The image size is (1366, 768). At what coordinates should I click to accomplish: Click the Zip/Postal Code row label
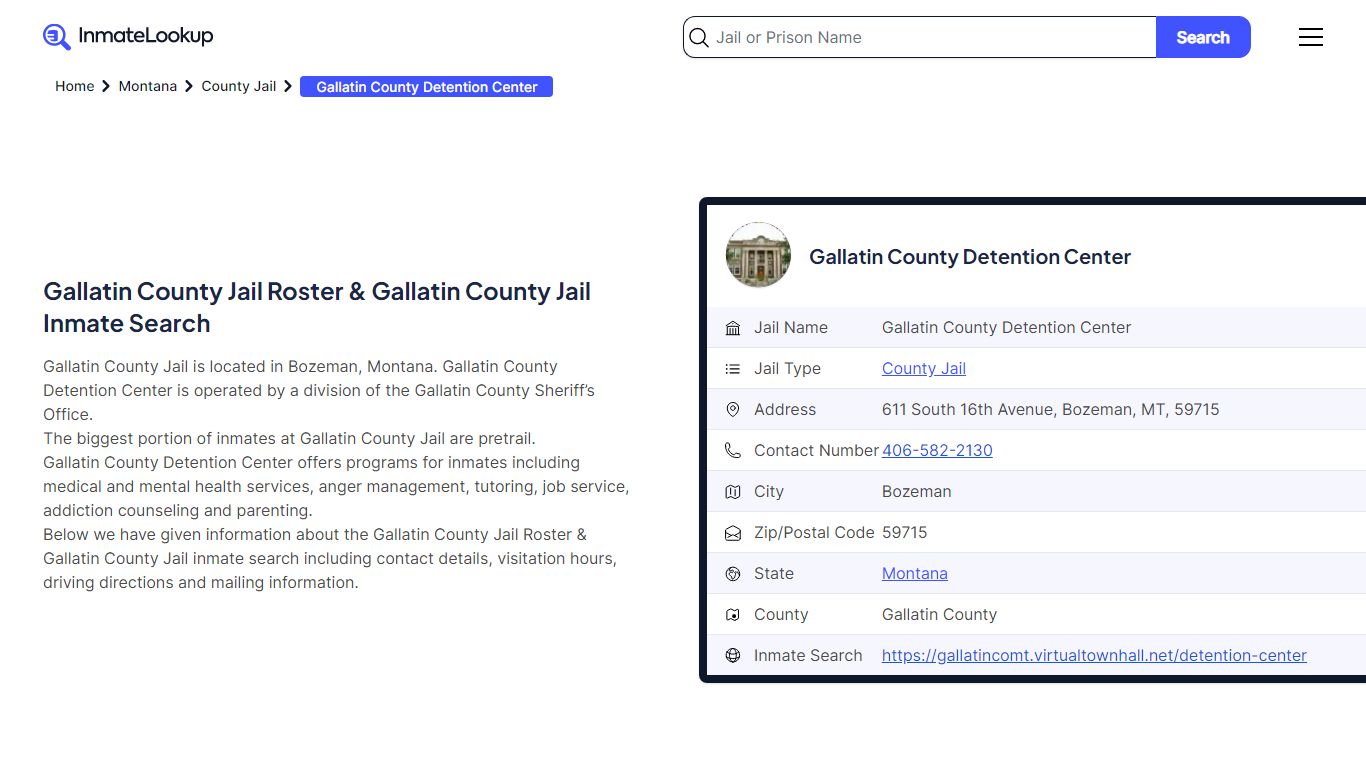[814, 533]
